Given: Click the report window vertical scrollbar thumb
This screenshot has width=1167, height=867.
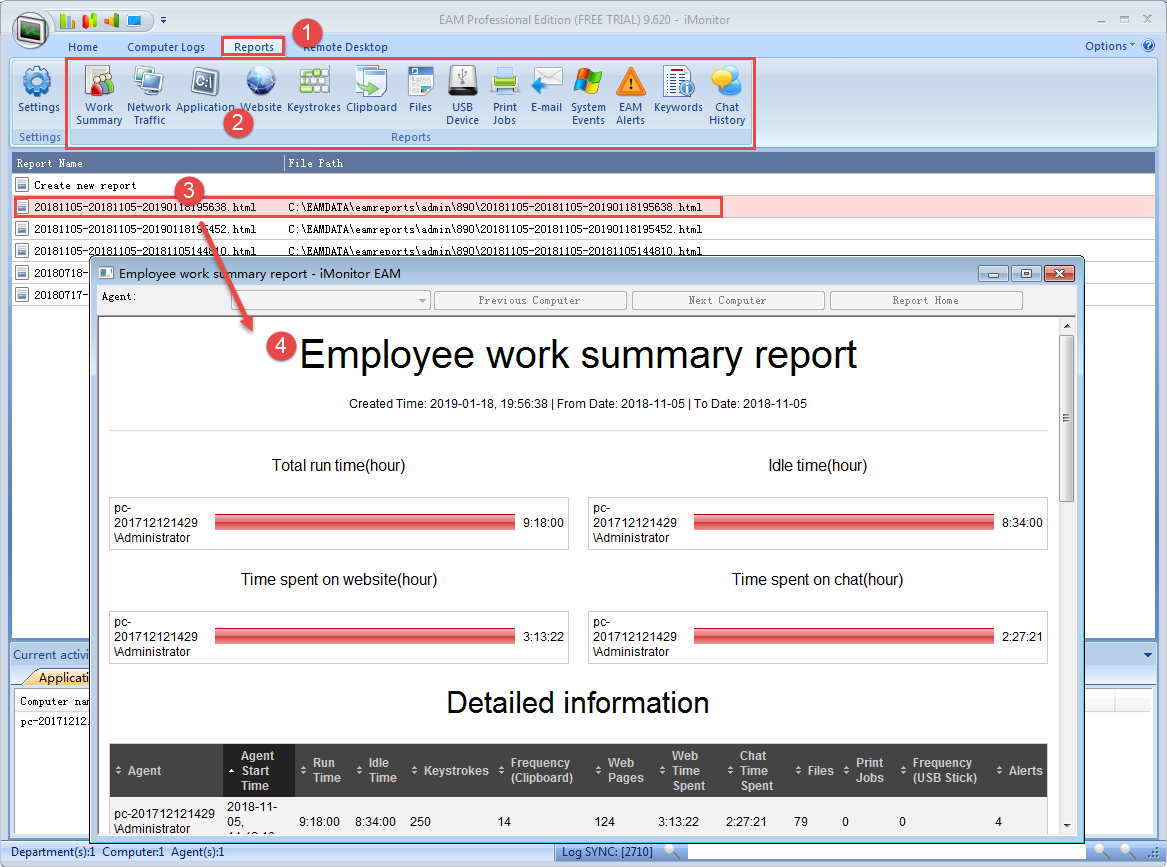Looking at the screenshot, I should pos(1067,417).
